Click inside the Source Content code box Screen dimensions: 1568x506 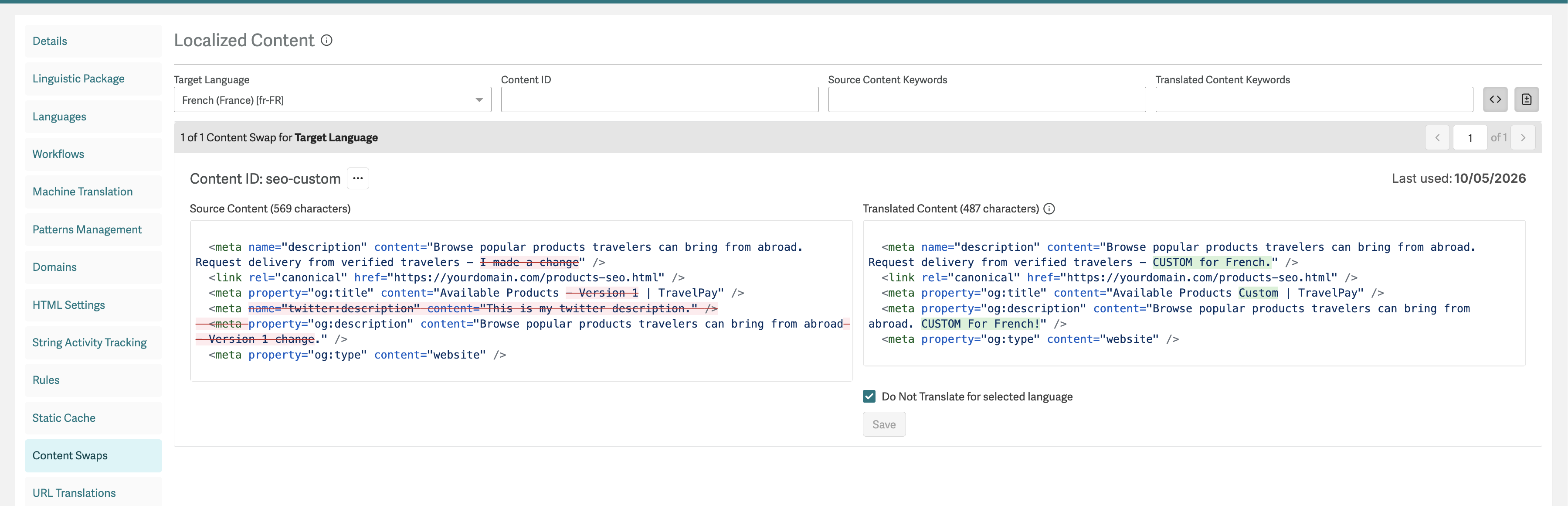(521, 301)
